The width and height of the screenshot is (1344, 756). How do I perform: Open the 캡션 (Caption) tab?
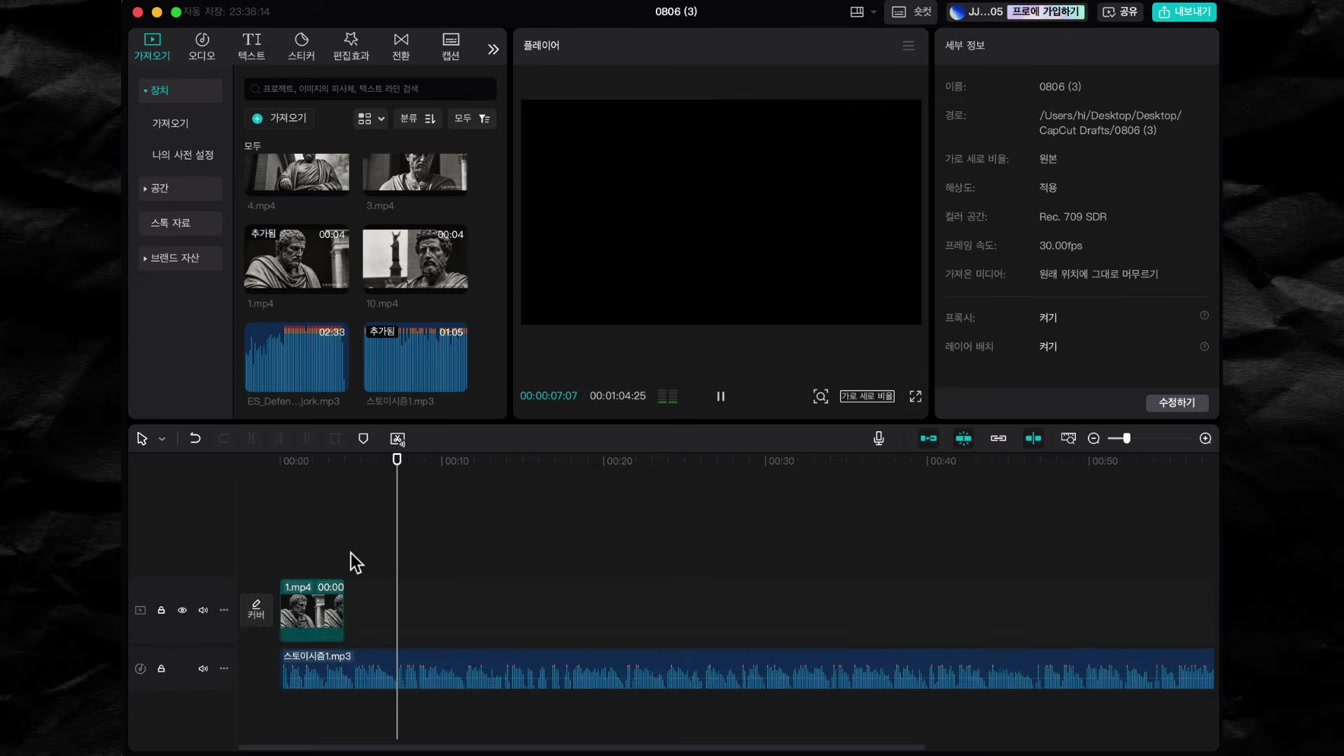[x=451, y=46]
